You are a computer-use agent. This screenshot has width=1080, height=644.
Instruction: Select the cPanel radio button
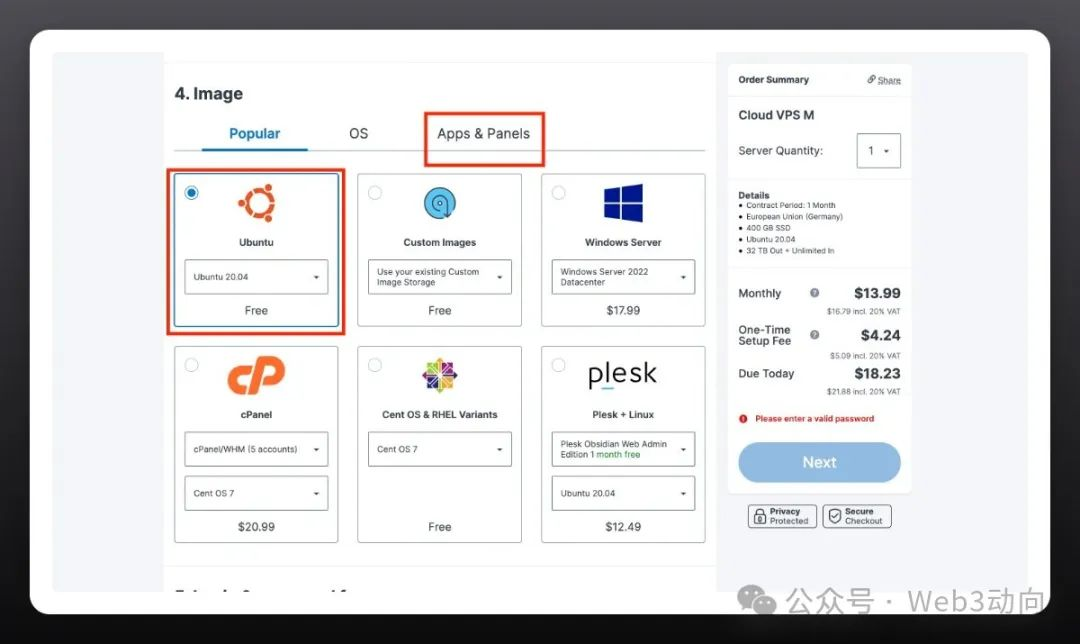pos(191,365)
